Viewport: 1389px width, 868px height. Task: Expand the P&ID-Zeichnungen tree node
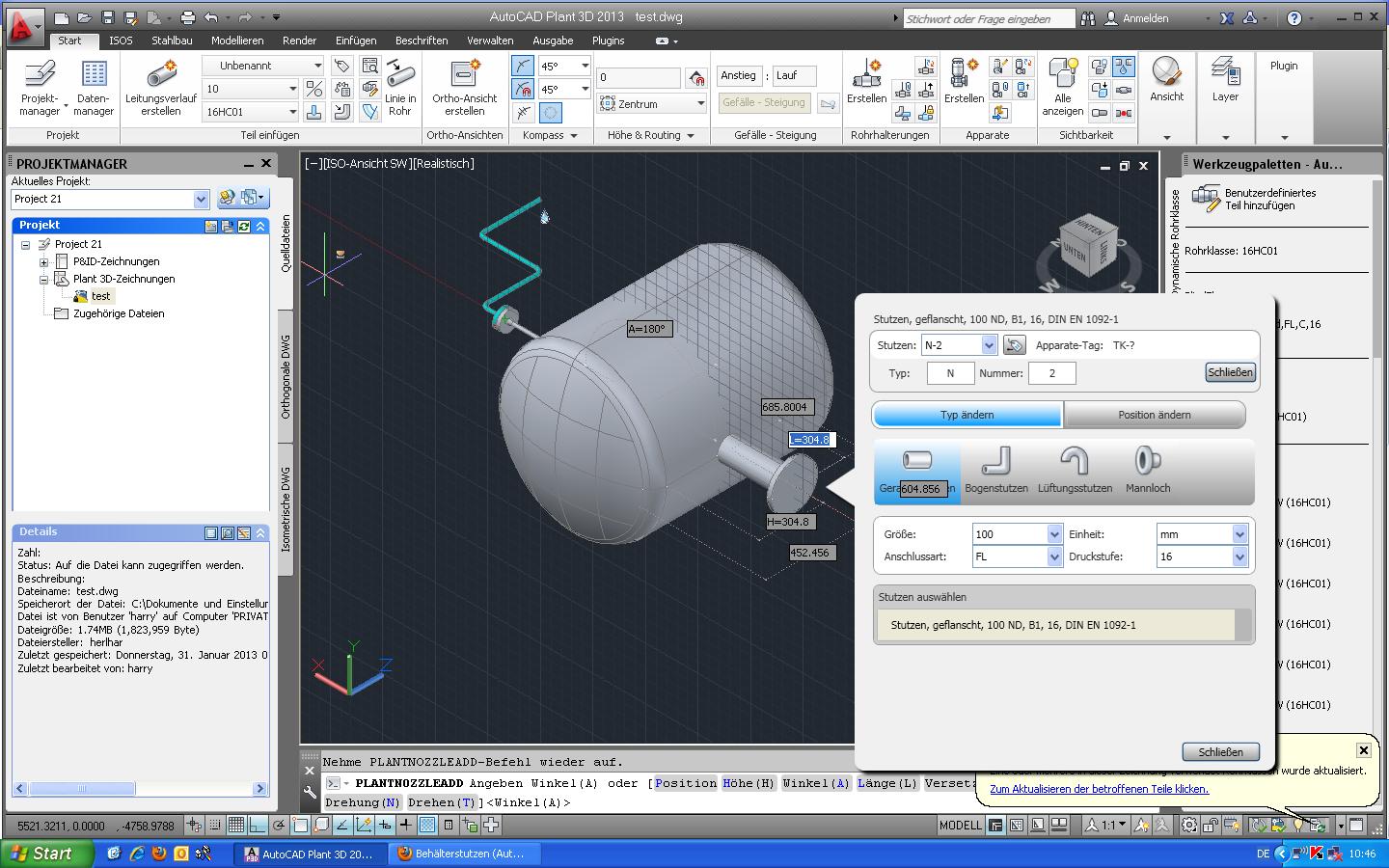click(43, 262)
